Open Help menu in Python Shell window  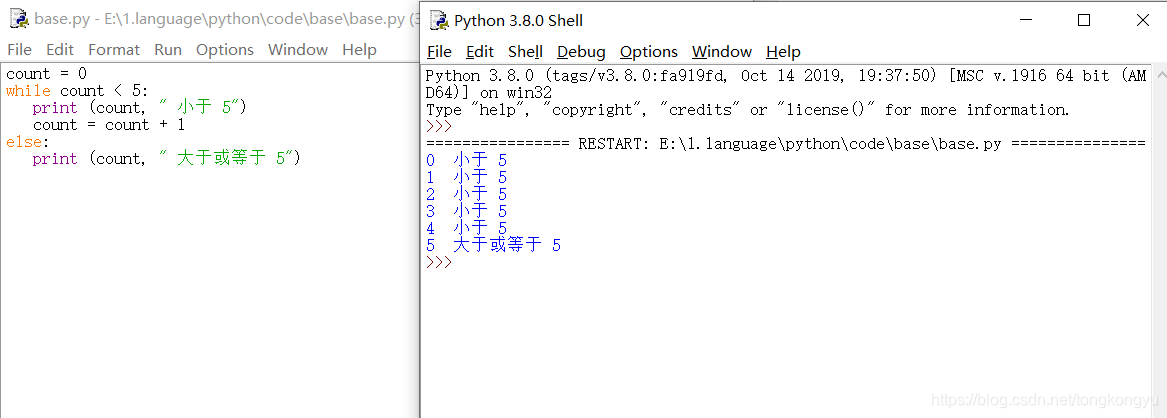point(784,52)
